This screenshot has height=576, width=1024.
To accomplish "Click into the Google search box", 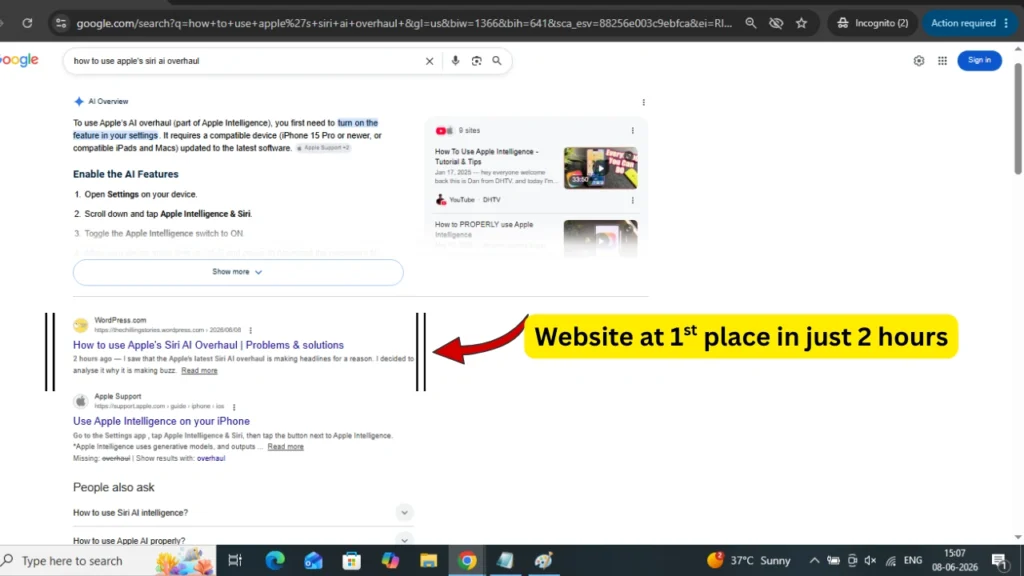I will pos(245,61).
